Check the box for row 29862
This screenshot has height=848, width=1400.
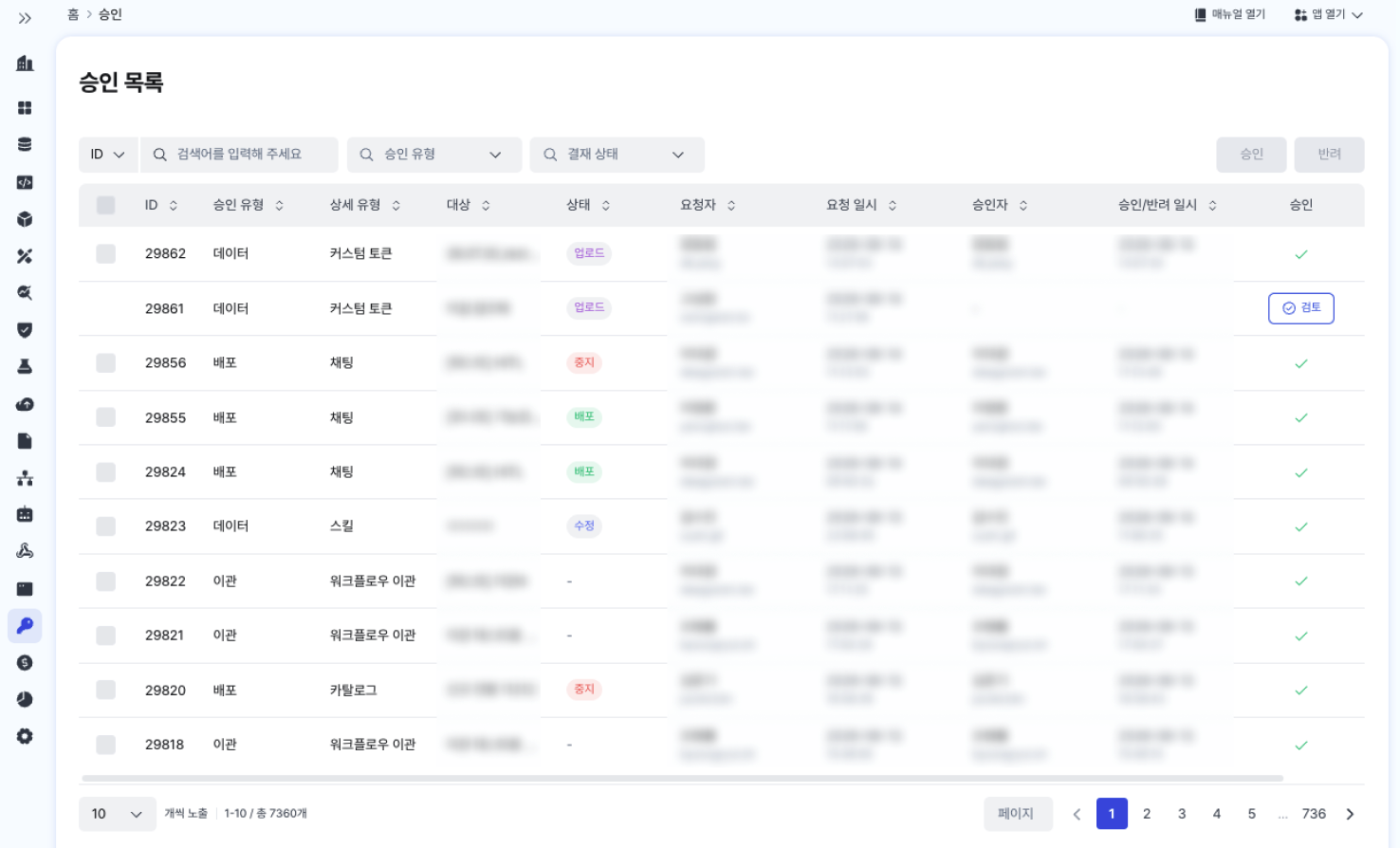pos(106,253)
